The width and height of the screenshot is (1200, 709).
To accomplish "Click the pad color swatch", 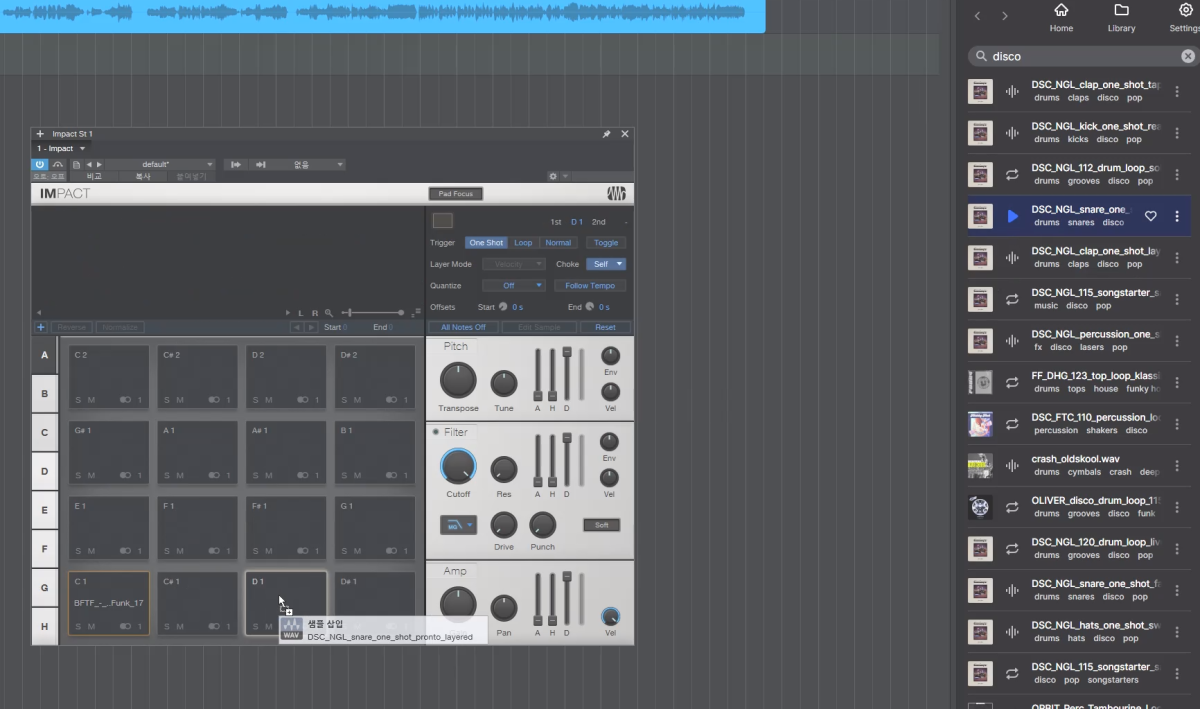I will (442, 221).
